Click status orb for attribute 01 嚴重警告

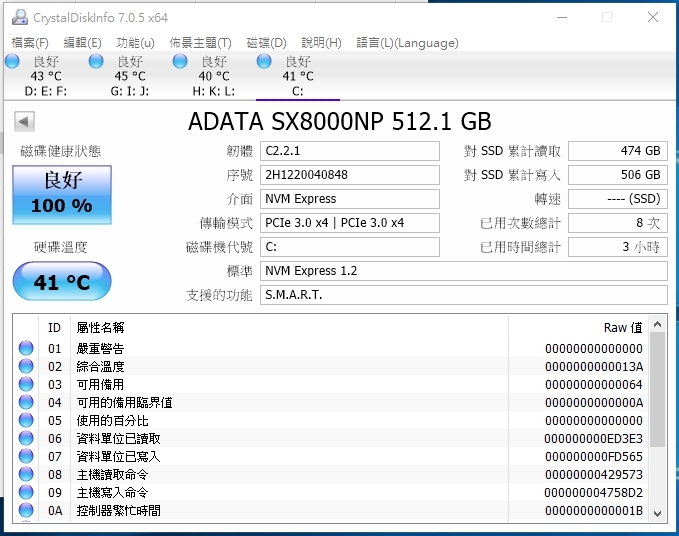(x=26, y=348)
